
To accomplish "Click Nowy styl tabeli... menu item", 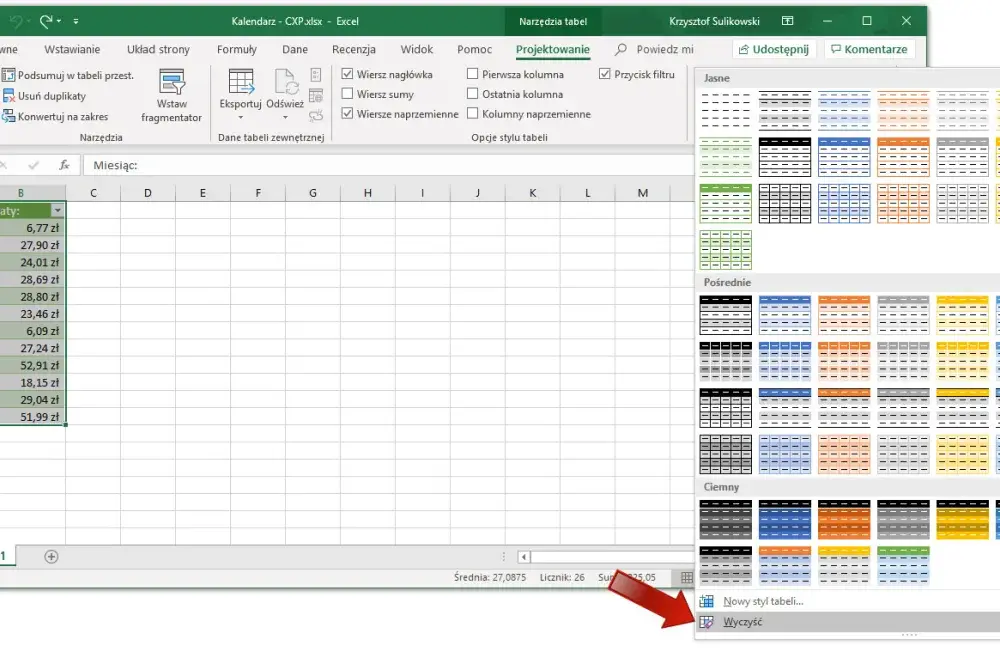I will click(x=847, y=601).
